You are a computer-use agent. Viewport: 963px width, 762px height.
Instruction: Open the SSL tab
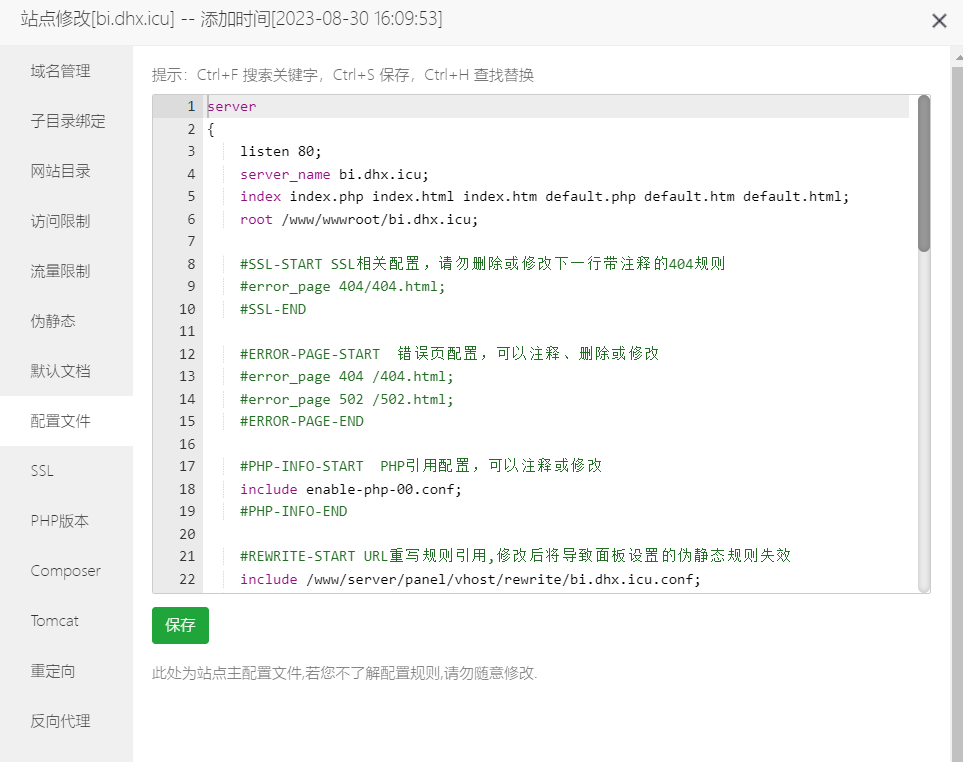point(66,471)
